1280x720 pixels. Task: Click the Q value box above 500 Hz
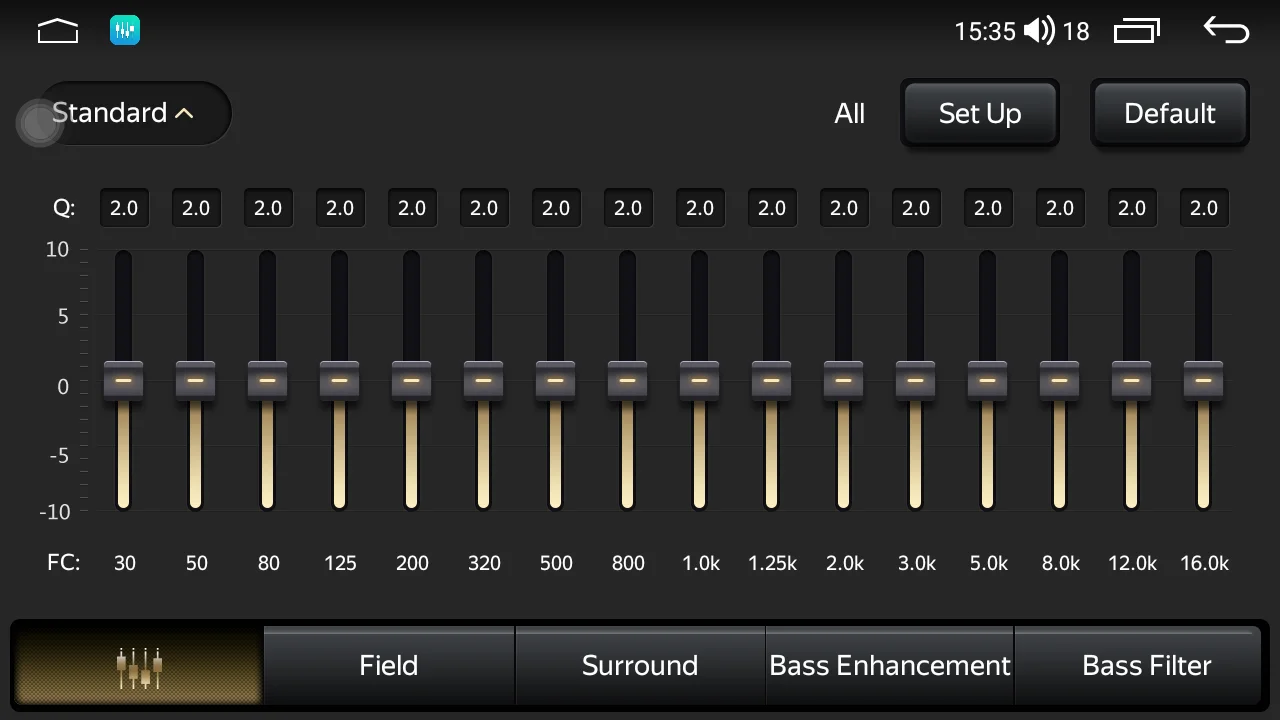click(556, 208)
